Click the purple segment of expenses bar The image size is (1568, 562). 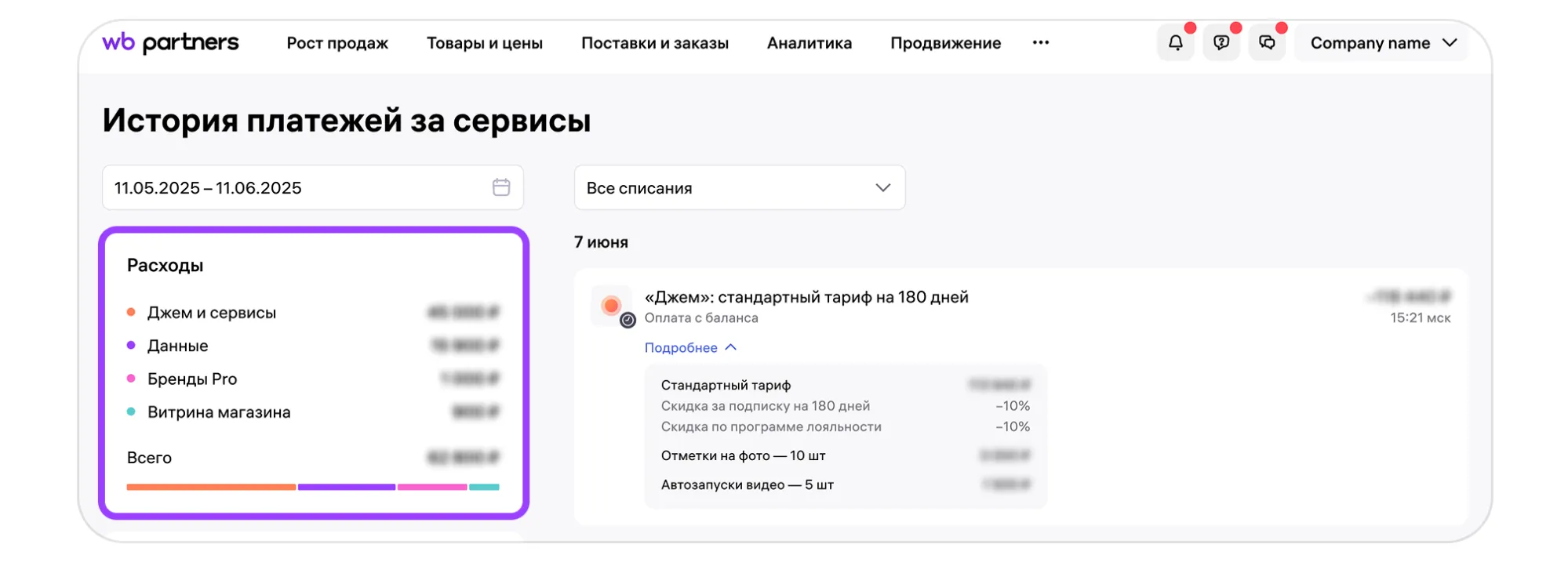pos(346,487)
